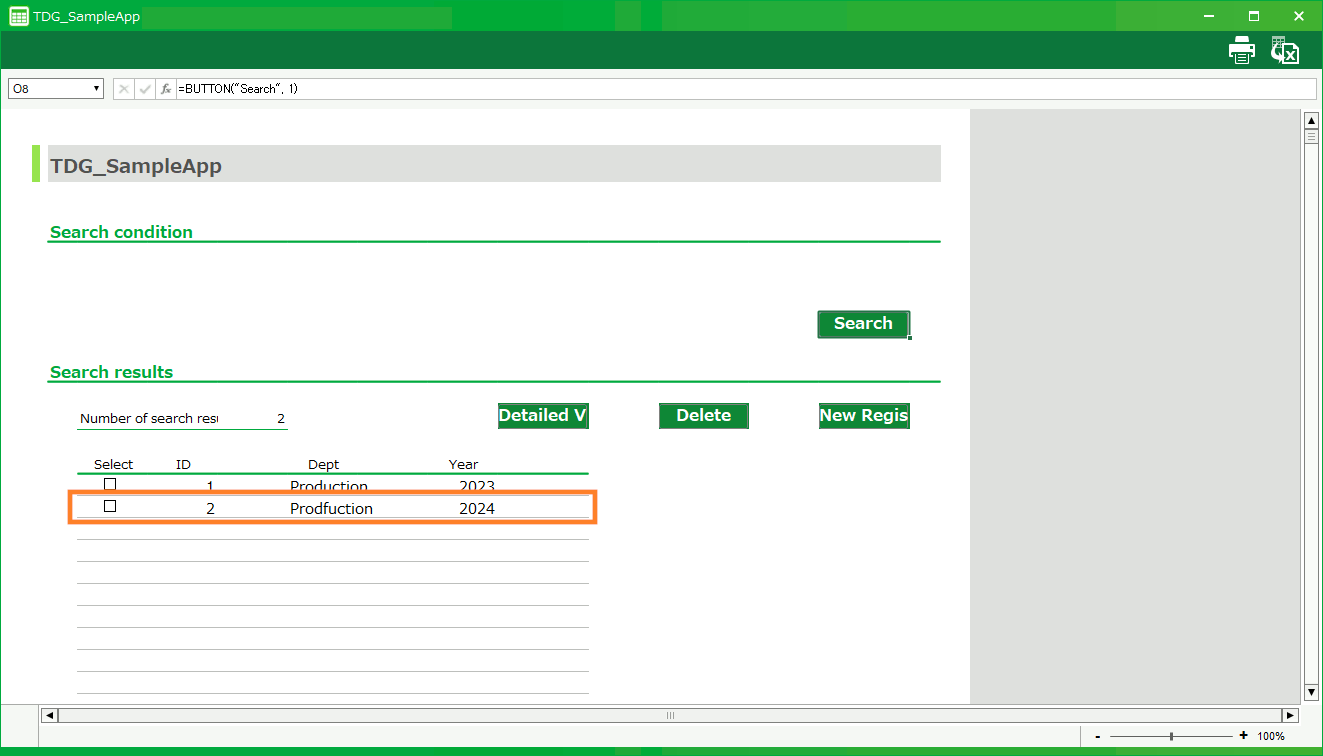
Task: Click the New Registration button
Action: [864, 416]
